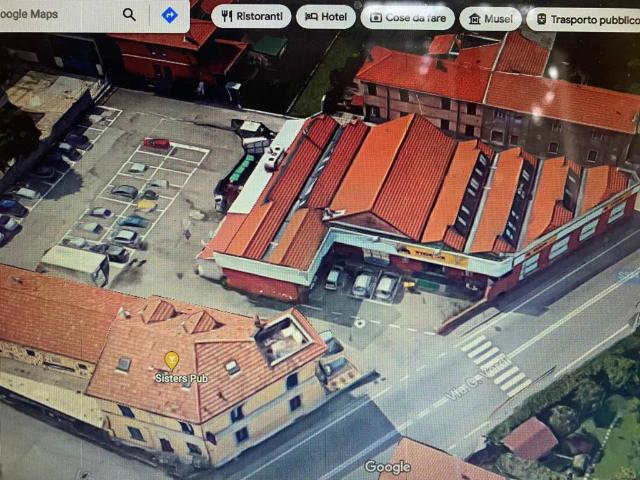Screen dimensions: 640x480
Task: Click the transit icon on Trasporto pubblico
Action: (x=541, y=19)
